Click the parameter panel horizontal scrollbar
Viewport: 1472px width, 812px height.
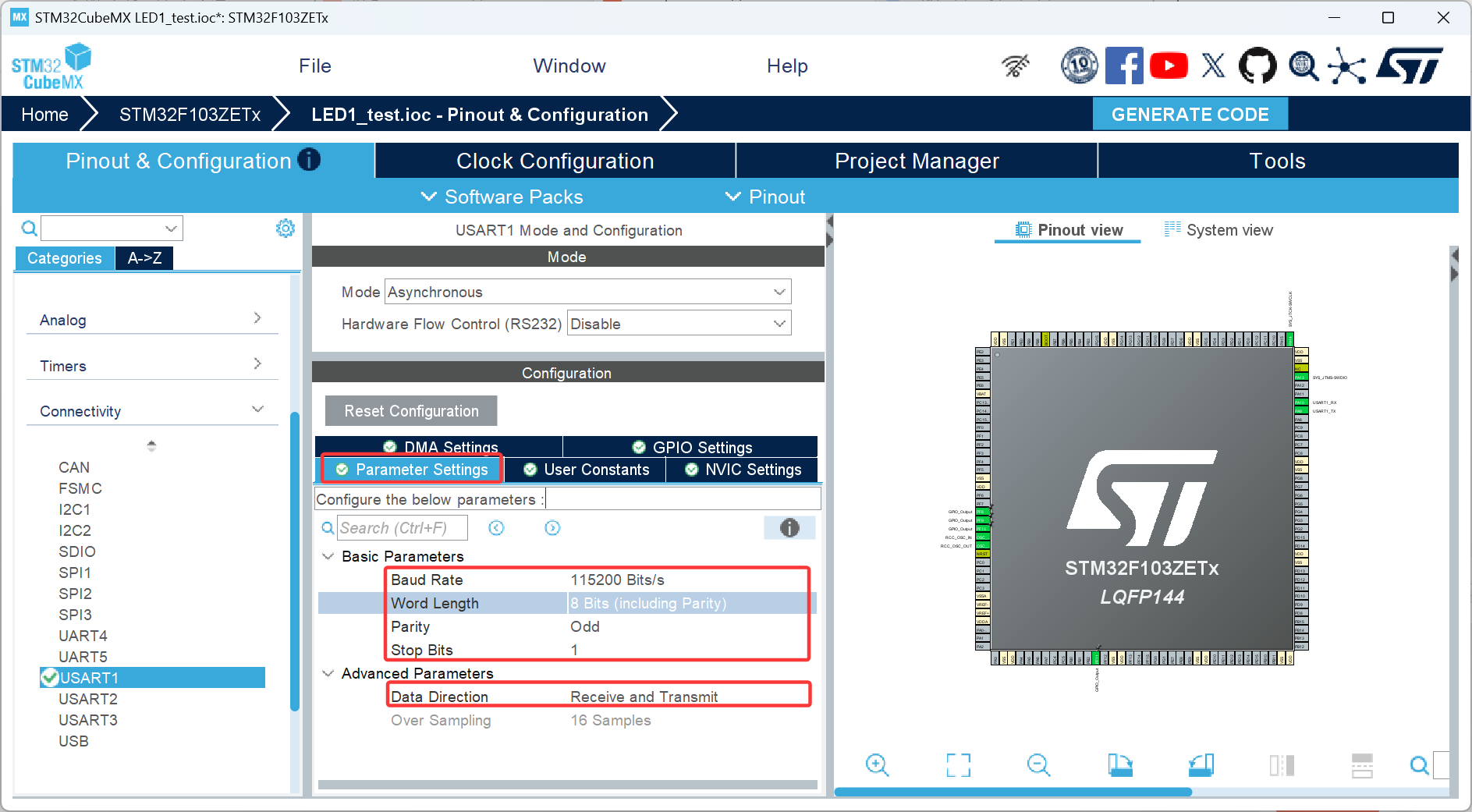coord(567,785)
